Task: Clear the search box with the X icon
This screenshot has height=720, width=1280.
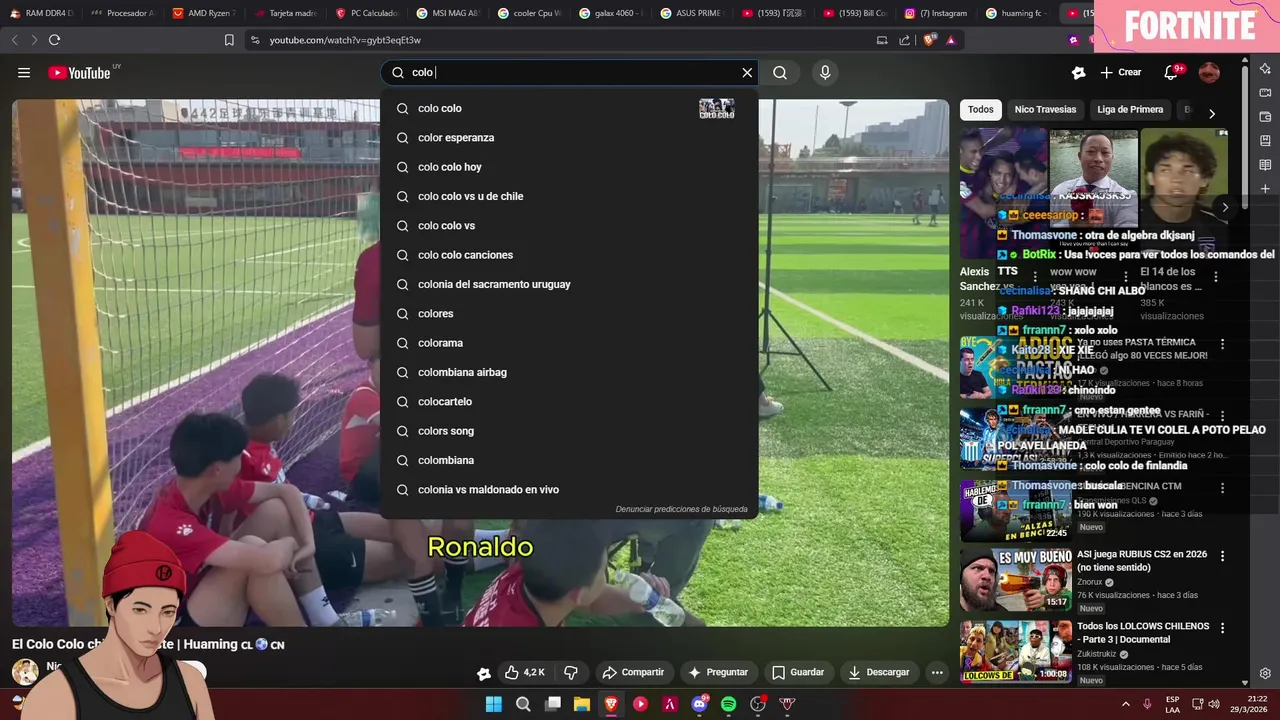Action: click(x=747, y=72)
